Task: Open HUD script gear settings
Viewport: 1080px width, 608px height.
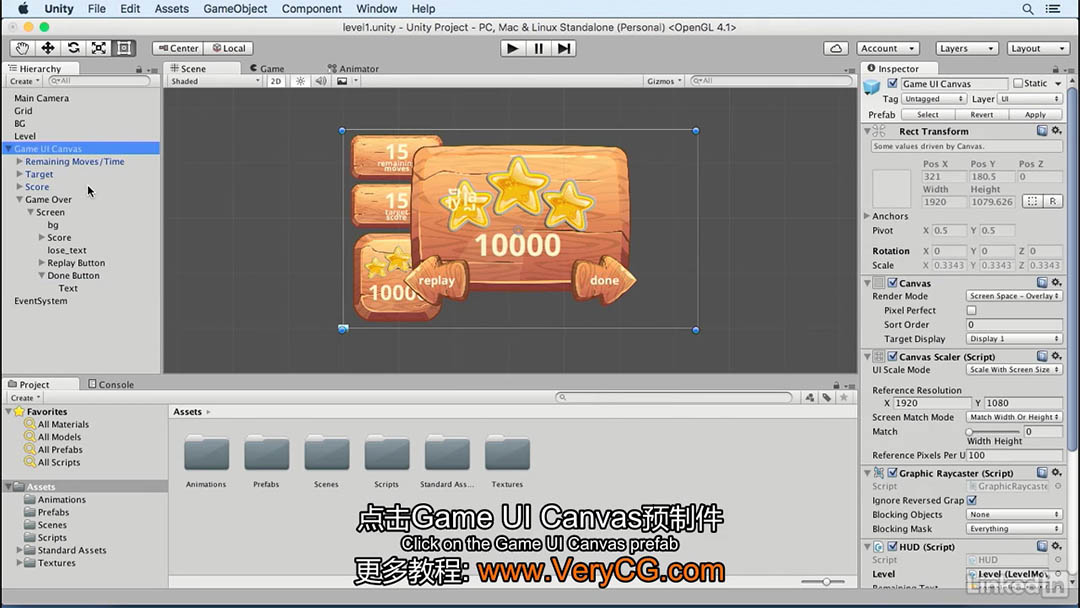Action: 1057,546
